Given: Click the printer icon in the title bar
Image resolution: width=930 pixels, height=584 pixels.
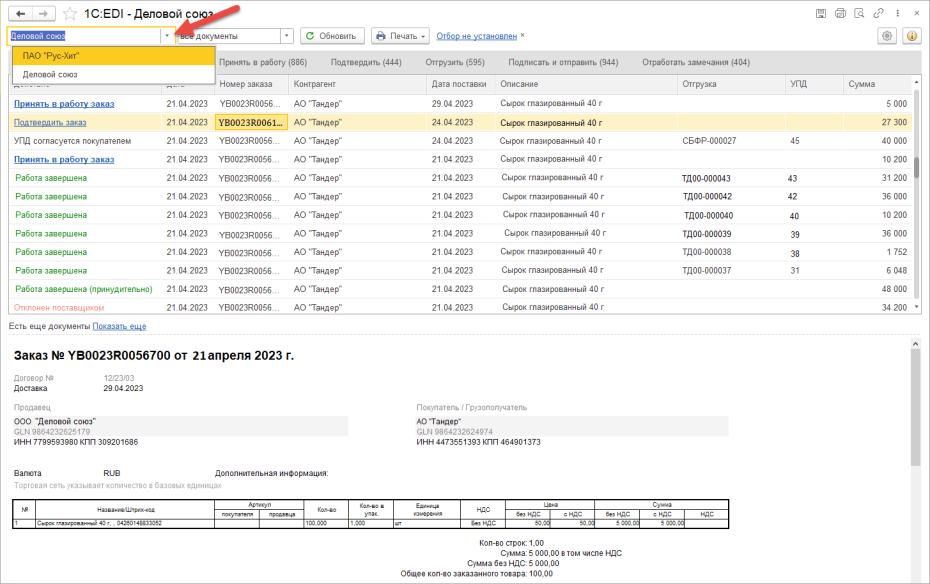Looking at the screenshot, I should point(840,13).
